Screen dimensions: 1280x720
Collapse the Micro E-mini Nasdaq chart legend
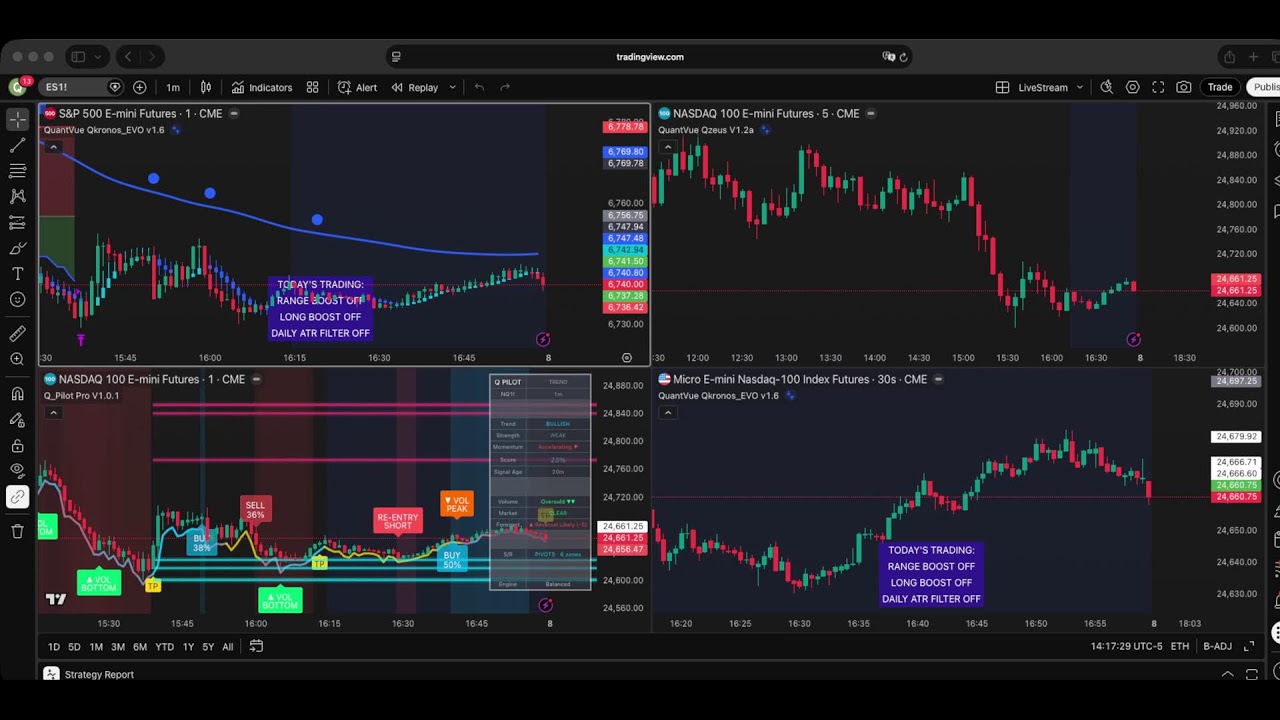[x=668, y=413]
